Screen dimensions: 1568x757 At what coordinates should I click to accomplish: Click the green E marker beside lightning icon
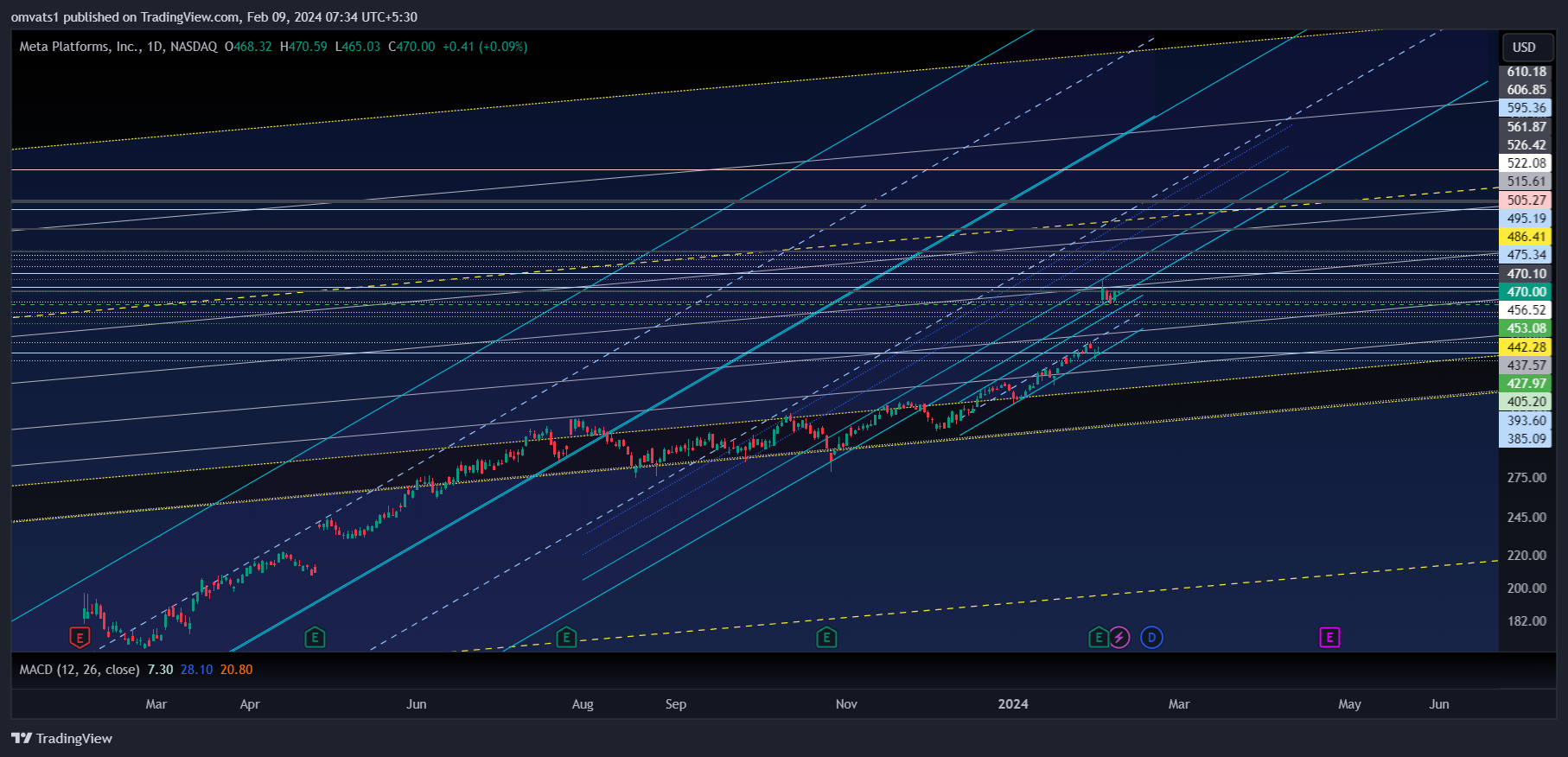coord(1098,638)
